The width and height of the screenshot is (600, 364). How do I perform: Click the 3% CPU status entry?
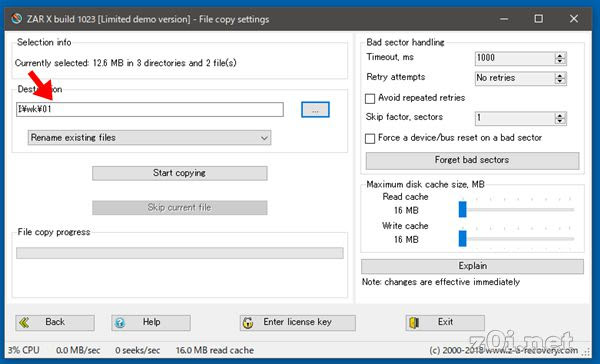pyautogui.click(x=23, y=351)
